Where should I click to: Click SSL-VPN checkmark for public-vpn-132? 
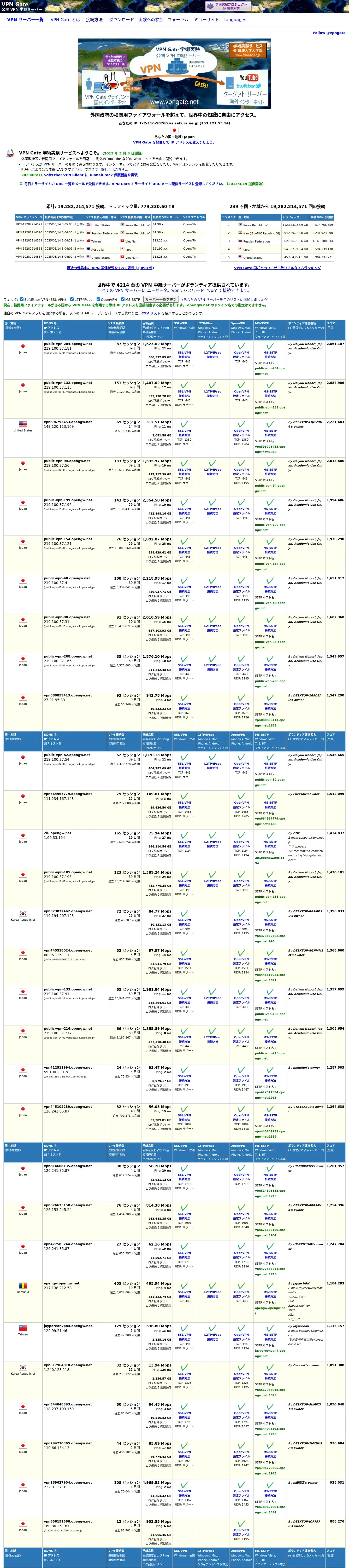click(184, 385)
